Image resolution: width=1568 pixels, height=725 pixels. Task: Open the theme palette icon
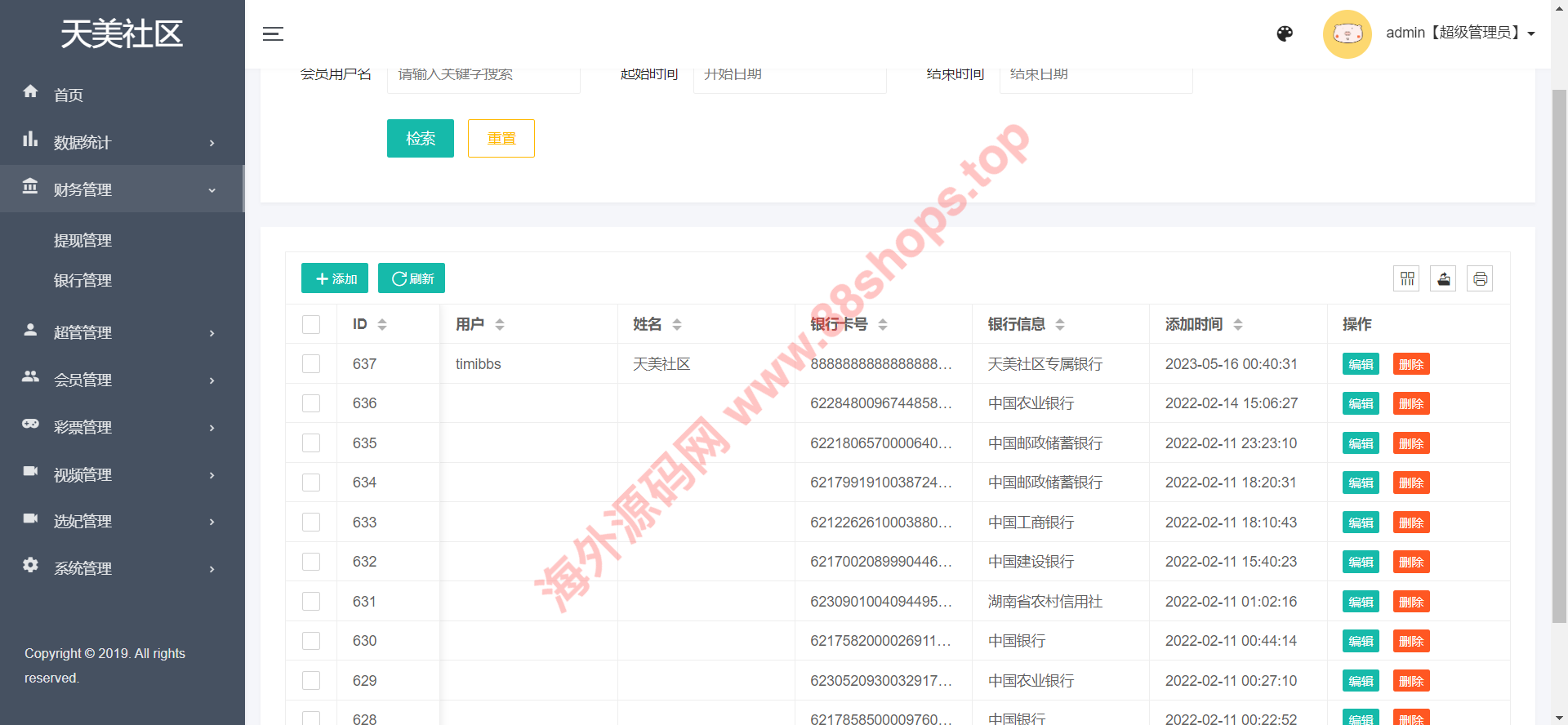[x=1285, y=33]
